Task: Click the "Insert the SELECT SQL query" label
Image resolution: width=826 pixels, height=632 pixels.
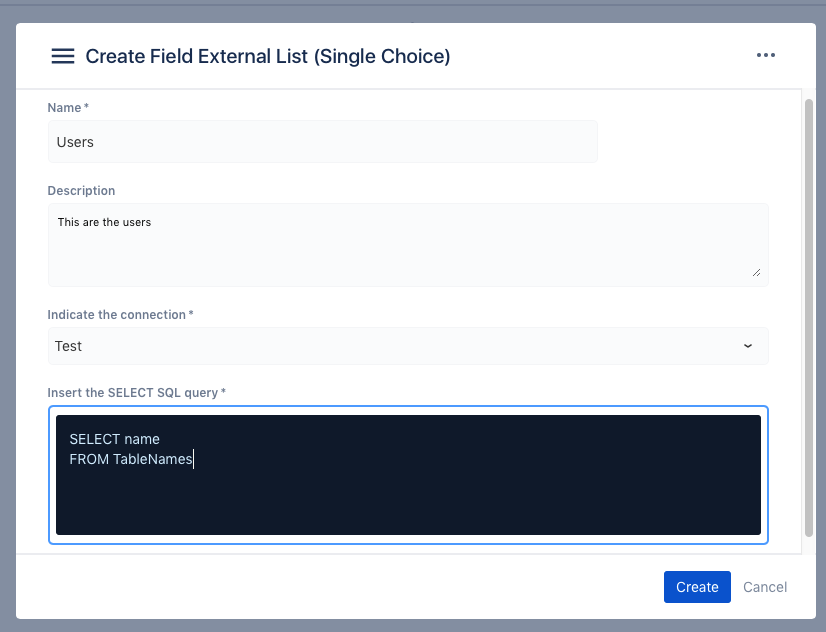Action: (133, 393)
